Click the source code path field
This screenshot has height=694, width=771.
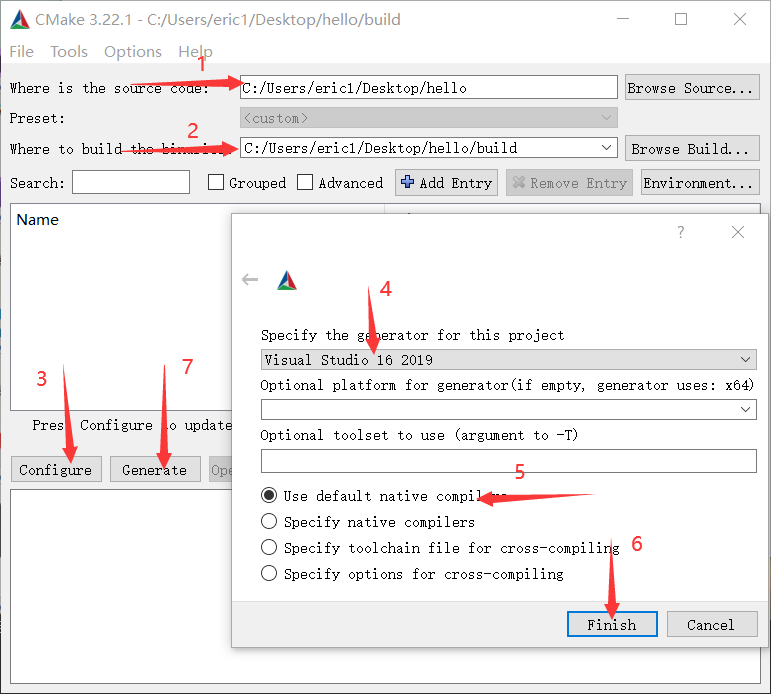click(429, 88)
